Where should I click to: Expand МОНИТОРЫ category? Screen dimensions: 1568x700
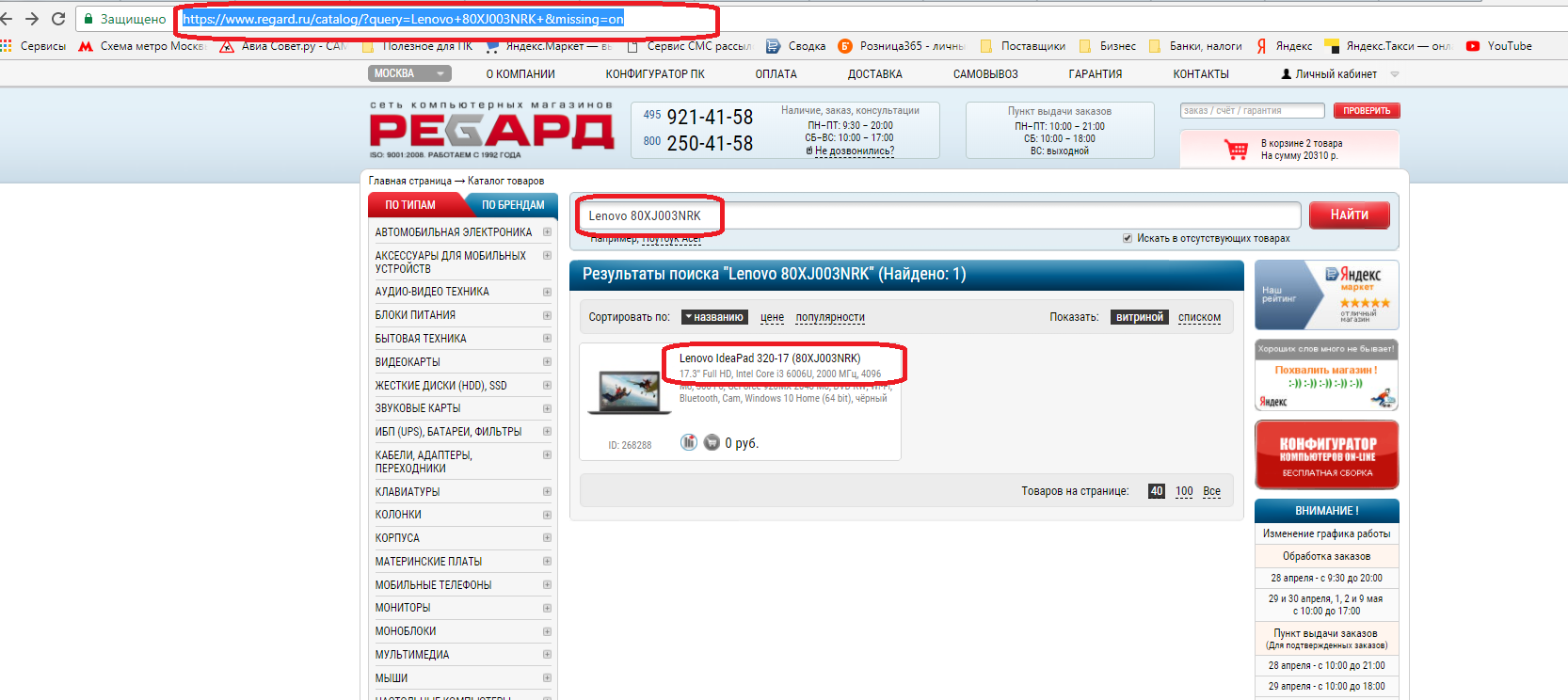click(x=547, y=608)
